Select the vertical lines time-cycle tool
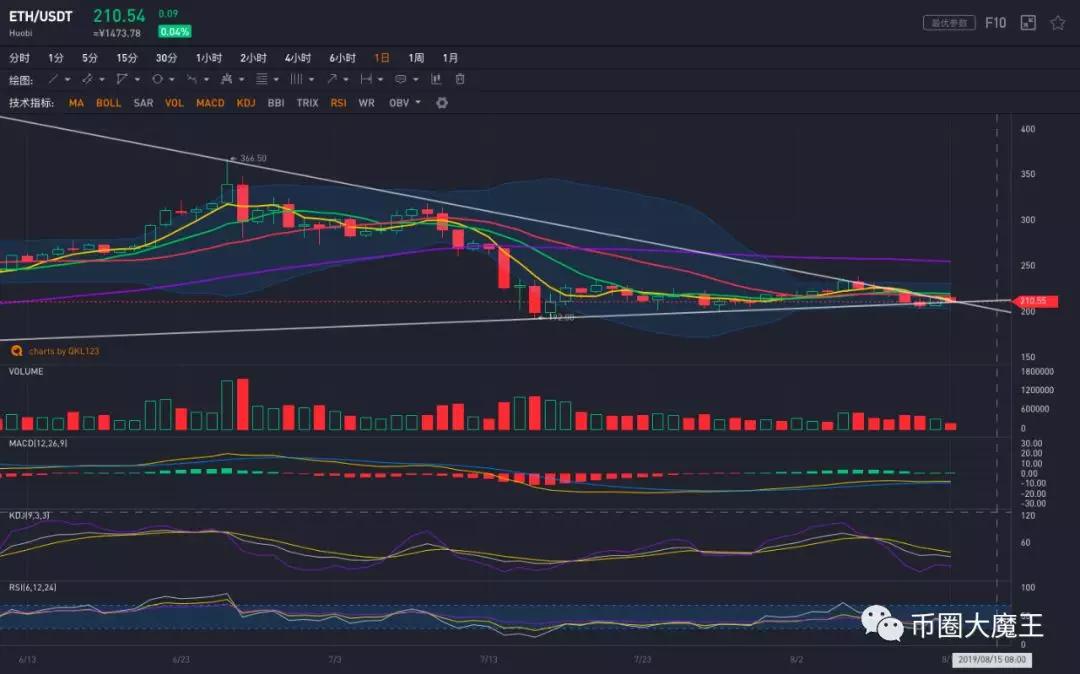 [x=296, y=80]
